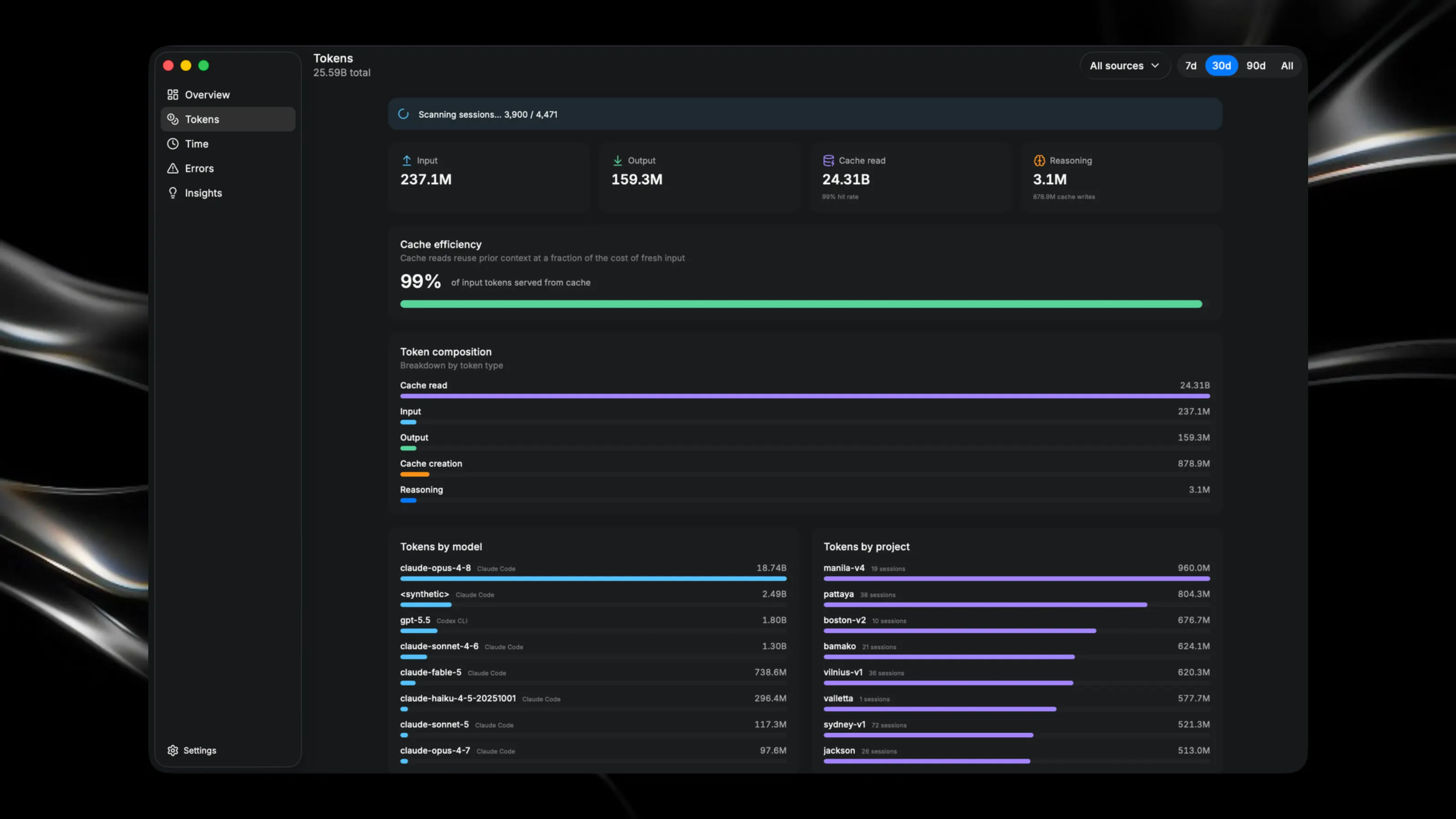Image resolution: width=1456 pixels, height=819 pixels.
Task: Click the Reasoning brain icon
Action: (x=1039, y=161)
